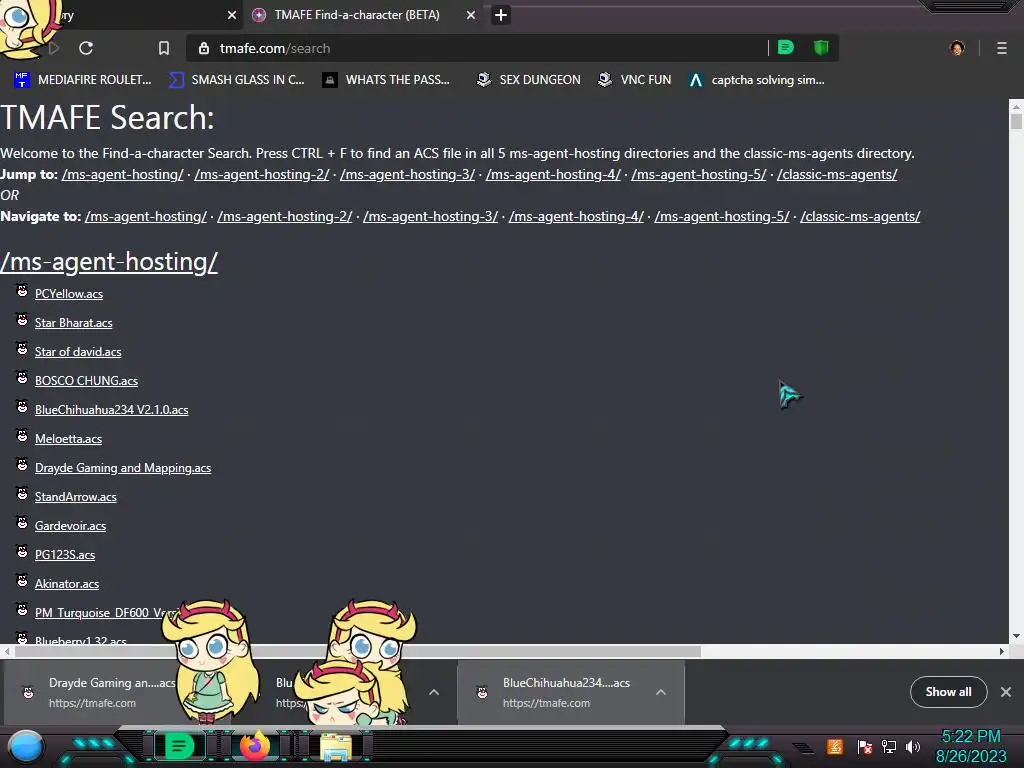Click the vertical scrollbar down arrow
Viewport: 1024px width, 768px height.
tap(1016, 636)
